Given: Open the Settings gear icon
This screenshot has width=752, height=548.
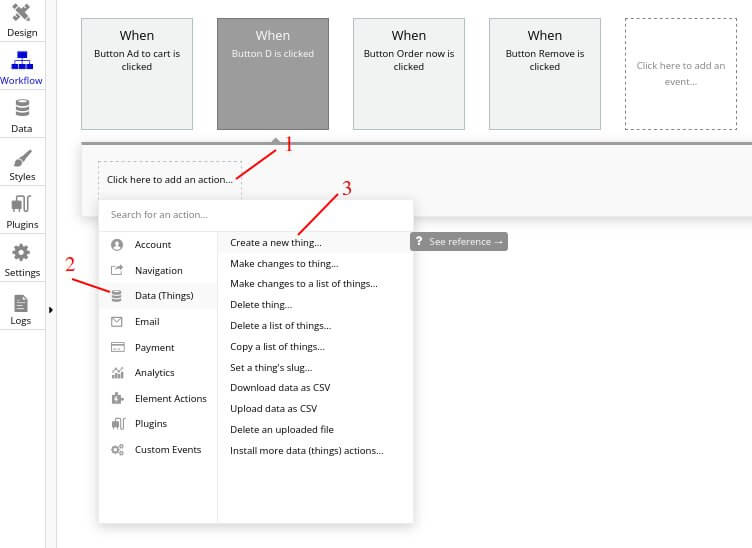Looking at the screenshot, I should click(22, 252).
